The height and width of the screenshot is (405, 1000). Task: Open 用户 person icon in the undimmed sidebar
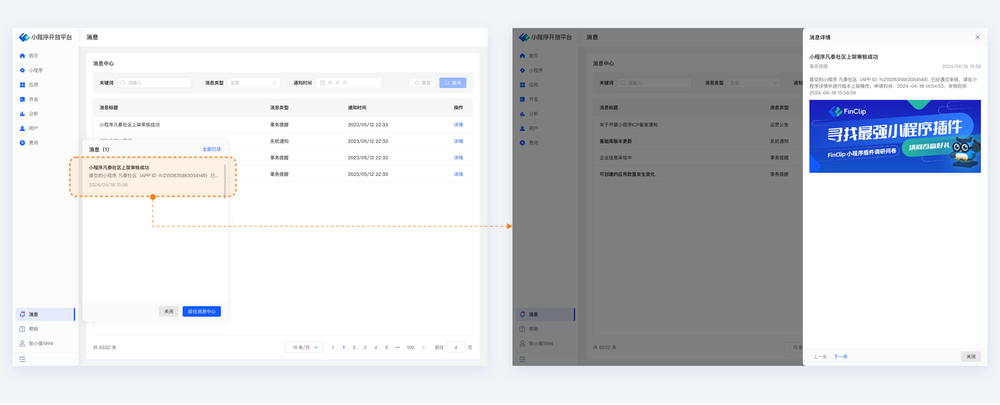pyautogui.click(x=22, y=128)
